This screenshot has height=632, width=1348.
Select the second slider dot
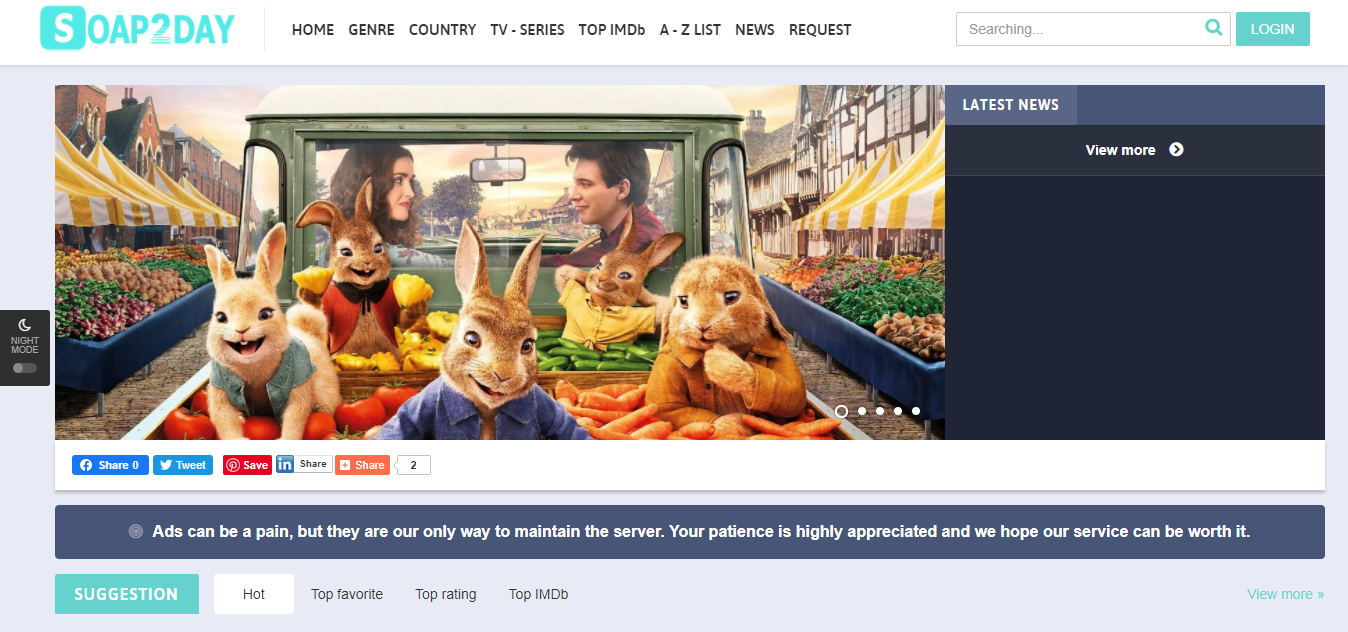(x=862, y=411)
